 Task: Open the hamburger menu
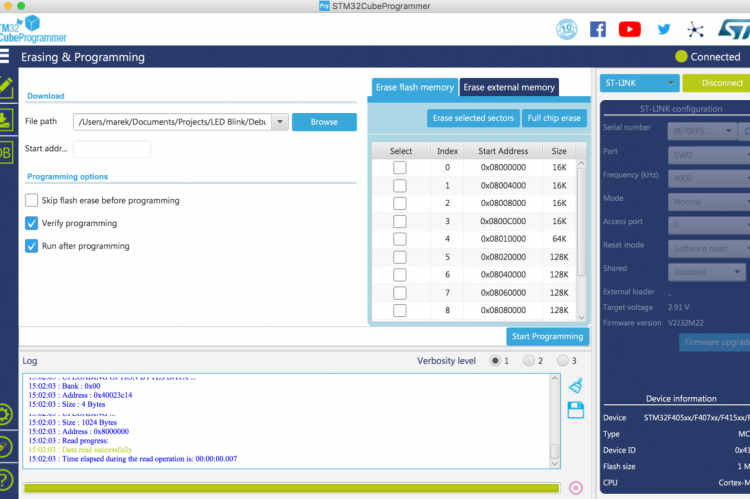coord(4,56)
